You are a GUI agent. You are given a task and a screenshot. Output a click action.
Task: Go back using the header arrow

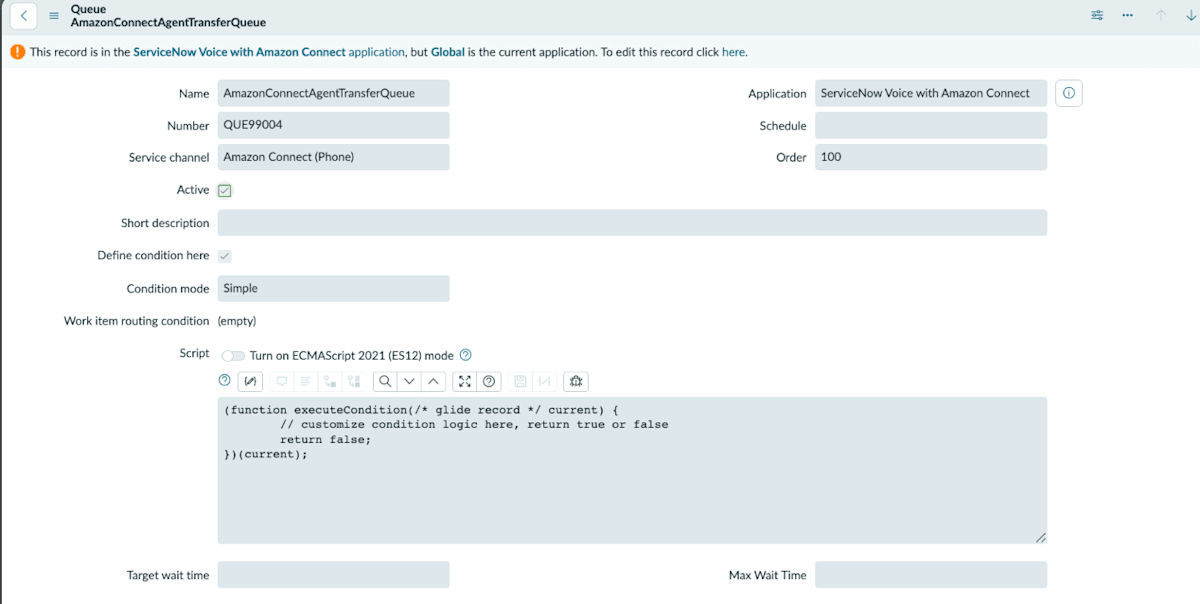(24, 16)
